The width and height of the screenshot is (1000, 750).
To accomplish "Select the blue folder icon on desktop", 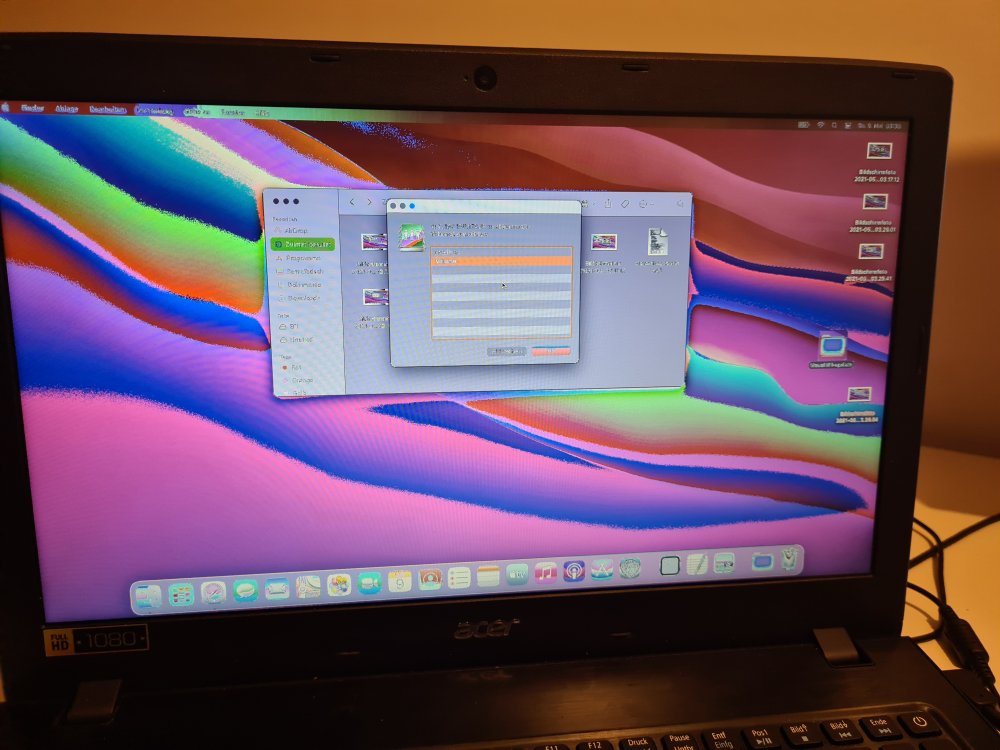I will tap(832, 346).
